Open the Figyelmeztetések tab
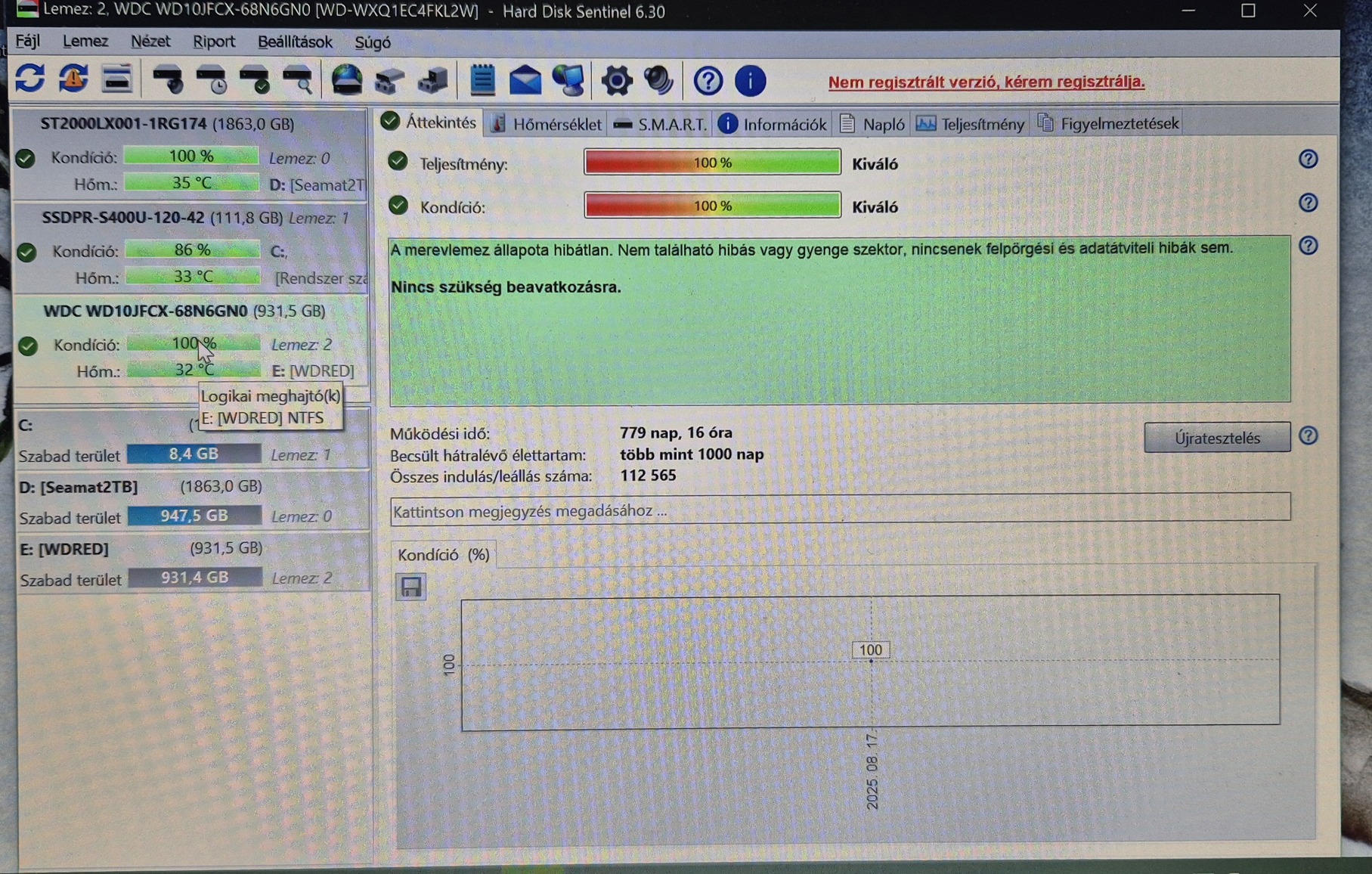The height and width of the screenshot is (874, 1372). 1108,123
